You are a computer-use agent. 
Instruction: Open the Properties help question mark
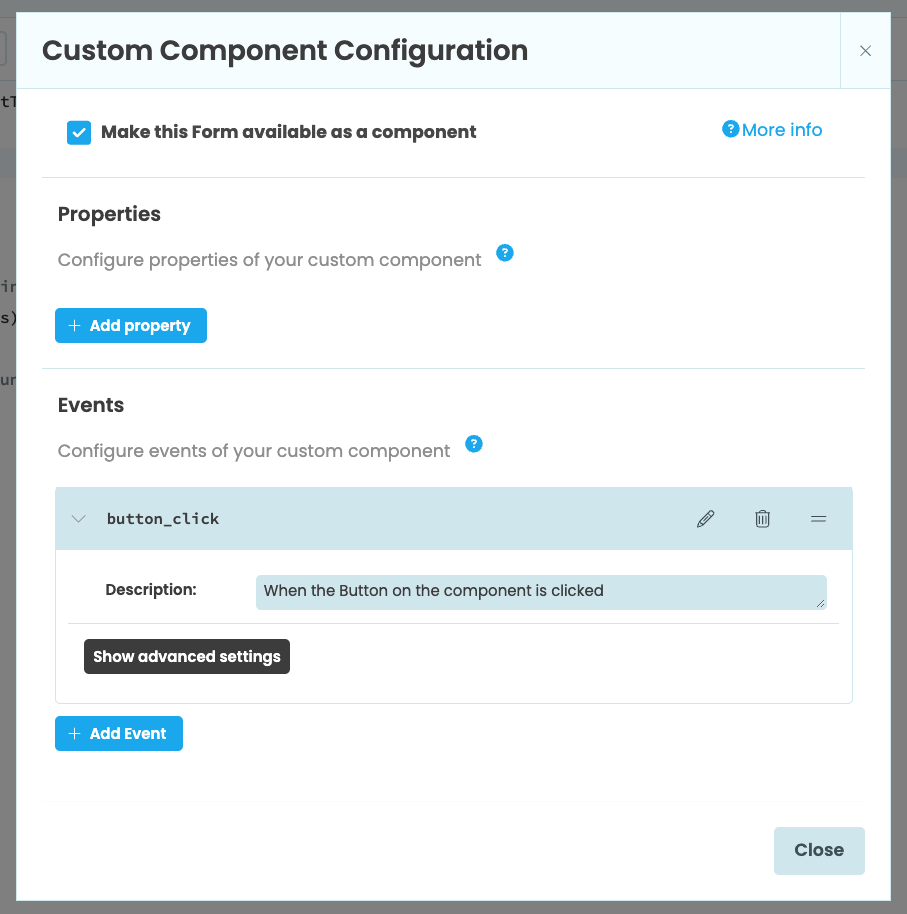pos(505,253)
